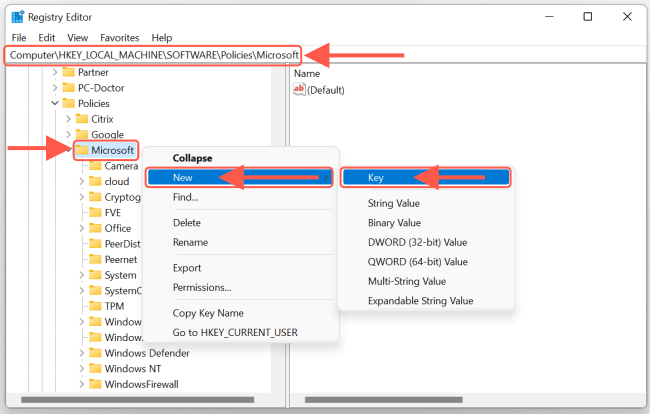Image resolution: width=650 pixels, height=414 pixels.
Task: Open the File menu
Action: pyautogui.click(x=19, y=37)
